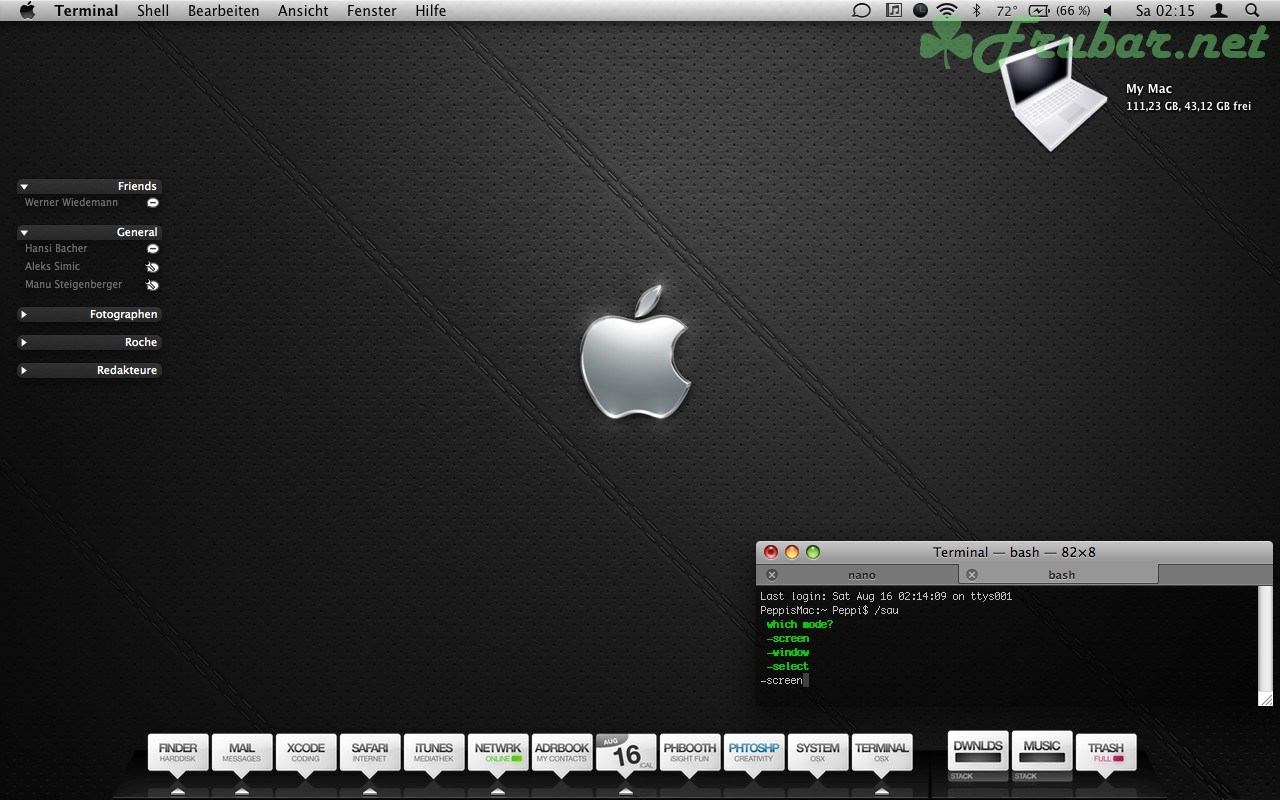Collapse the Friends group
The height and width of the screenshot is (800, 1280).
tap(24, 187)
